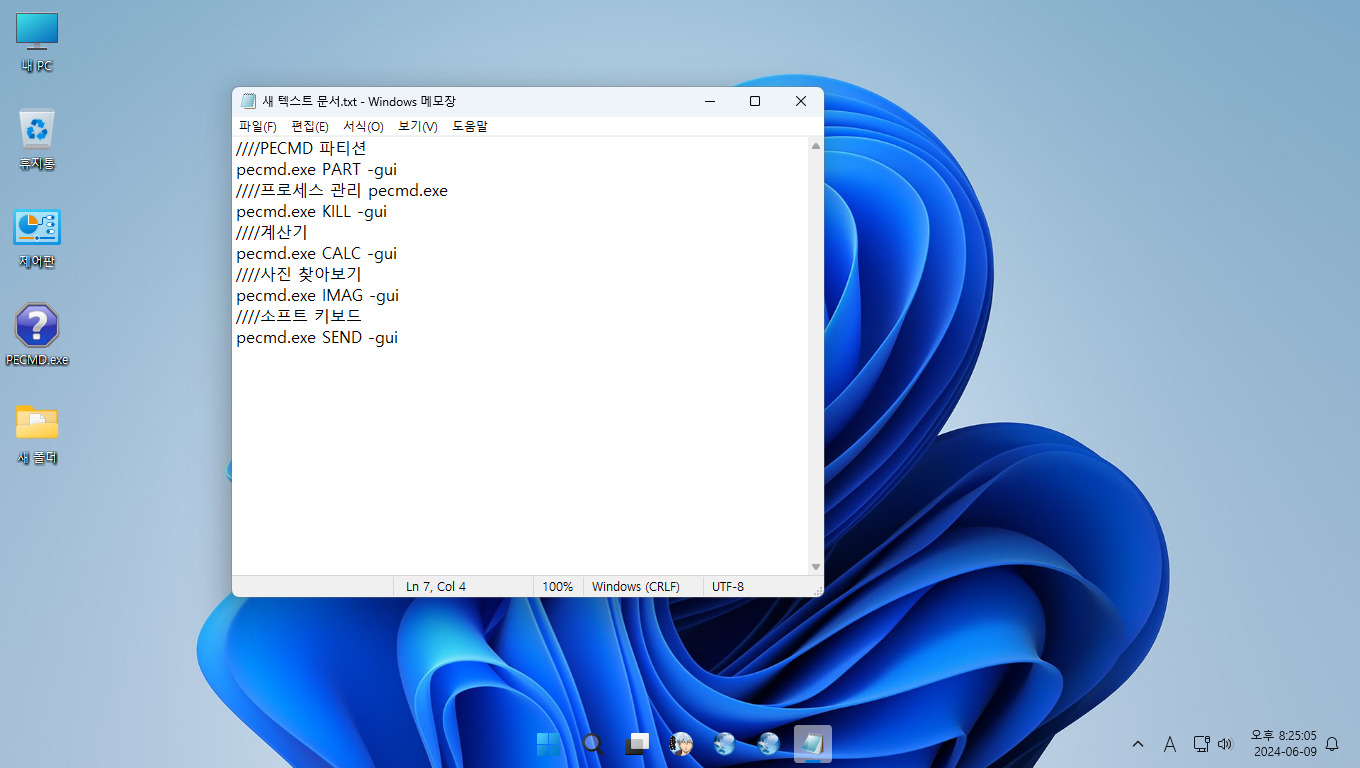Open the 내 PC desktop icon
This screenshot has height=768, width=1360.
click(37, 43)
